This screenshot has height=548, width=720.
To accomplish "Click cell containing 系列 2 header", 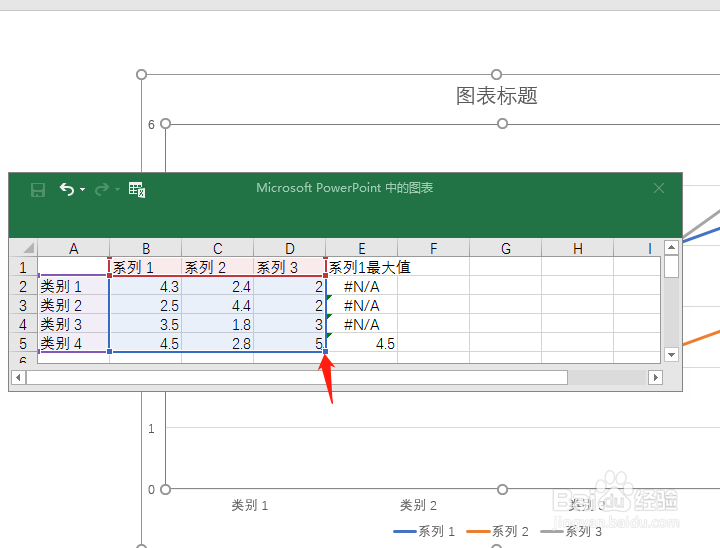I will (218, 267).
